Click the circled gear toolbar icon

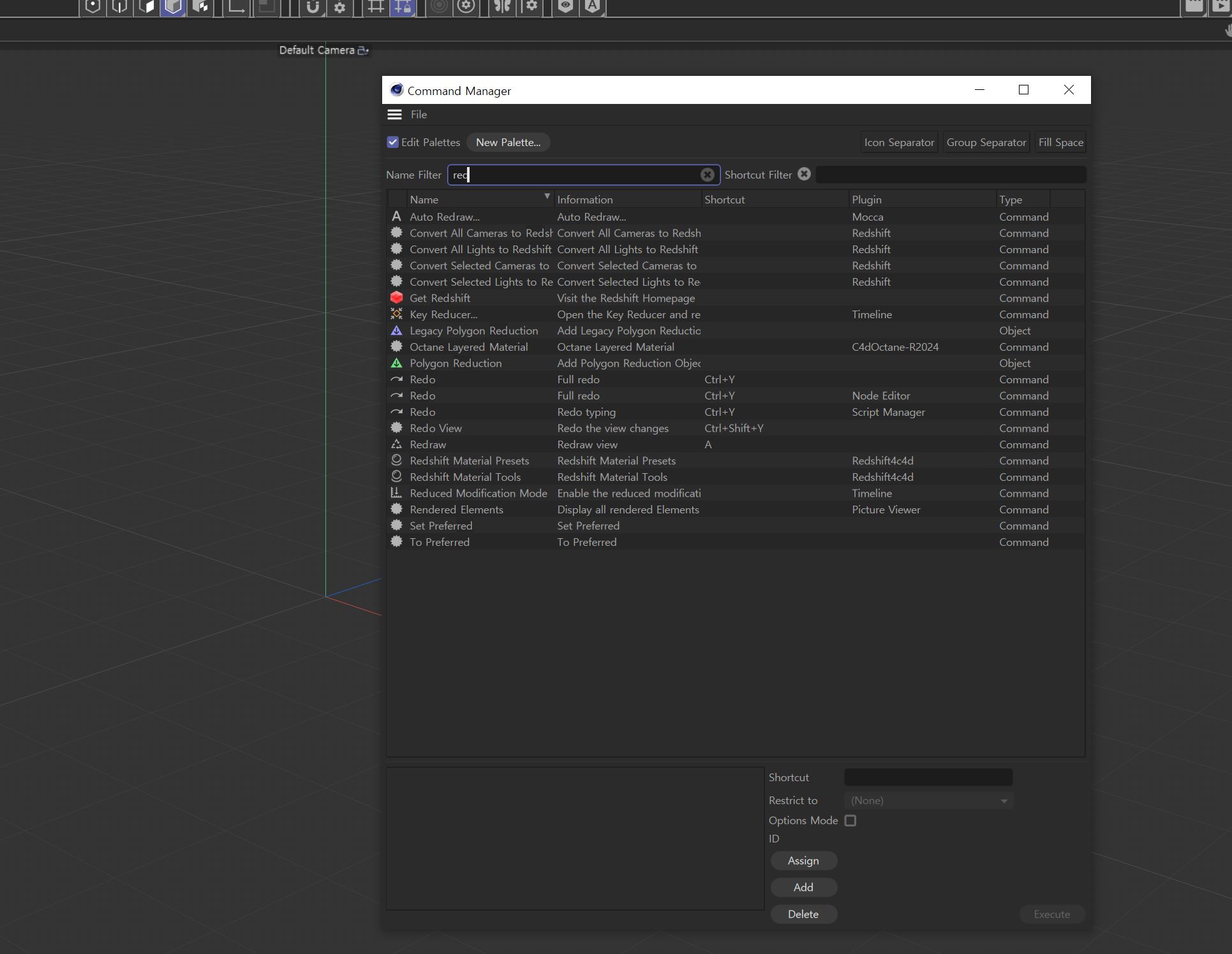pos(466,7)
